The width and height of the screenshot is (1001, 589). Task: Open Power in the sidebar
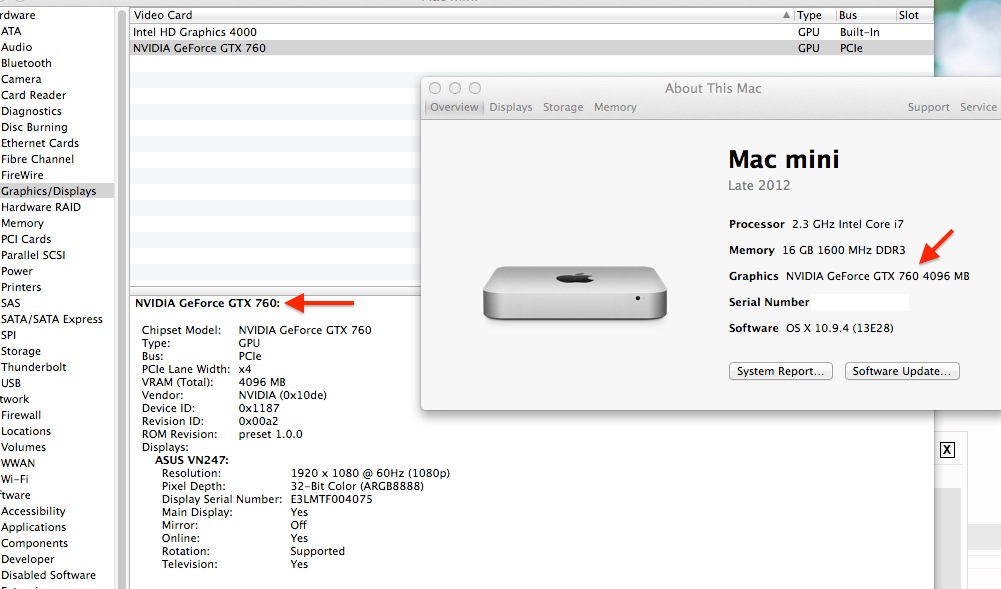(x=17, y=271)
